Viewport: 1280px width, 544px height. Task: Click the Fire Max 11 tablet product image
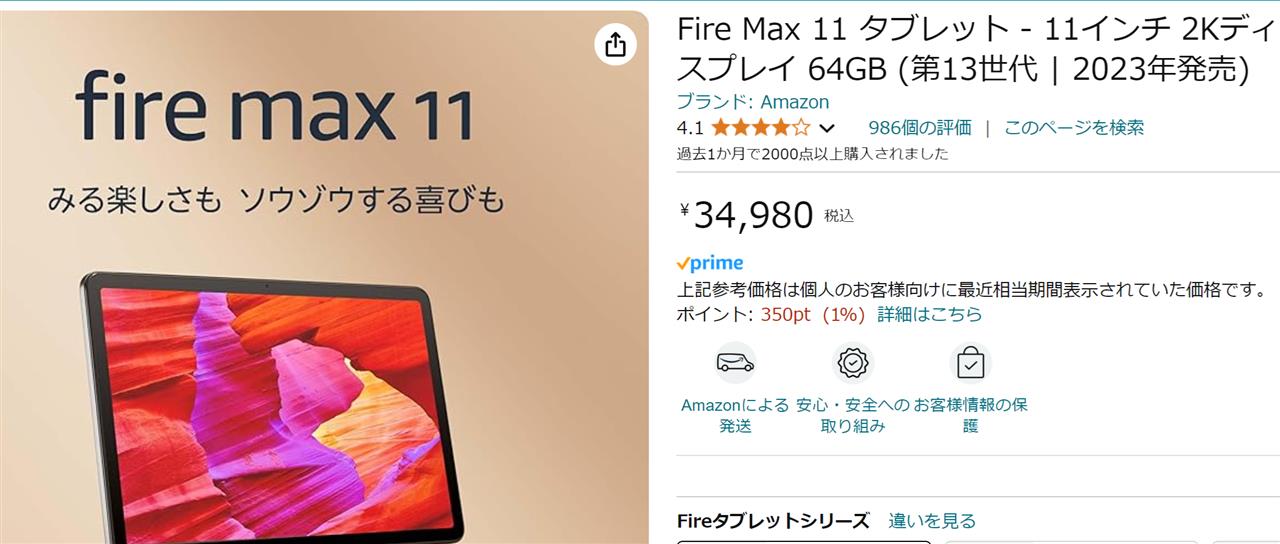[324, 277]
